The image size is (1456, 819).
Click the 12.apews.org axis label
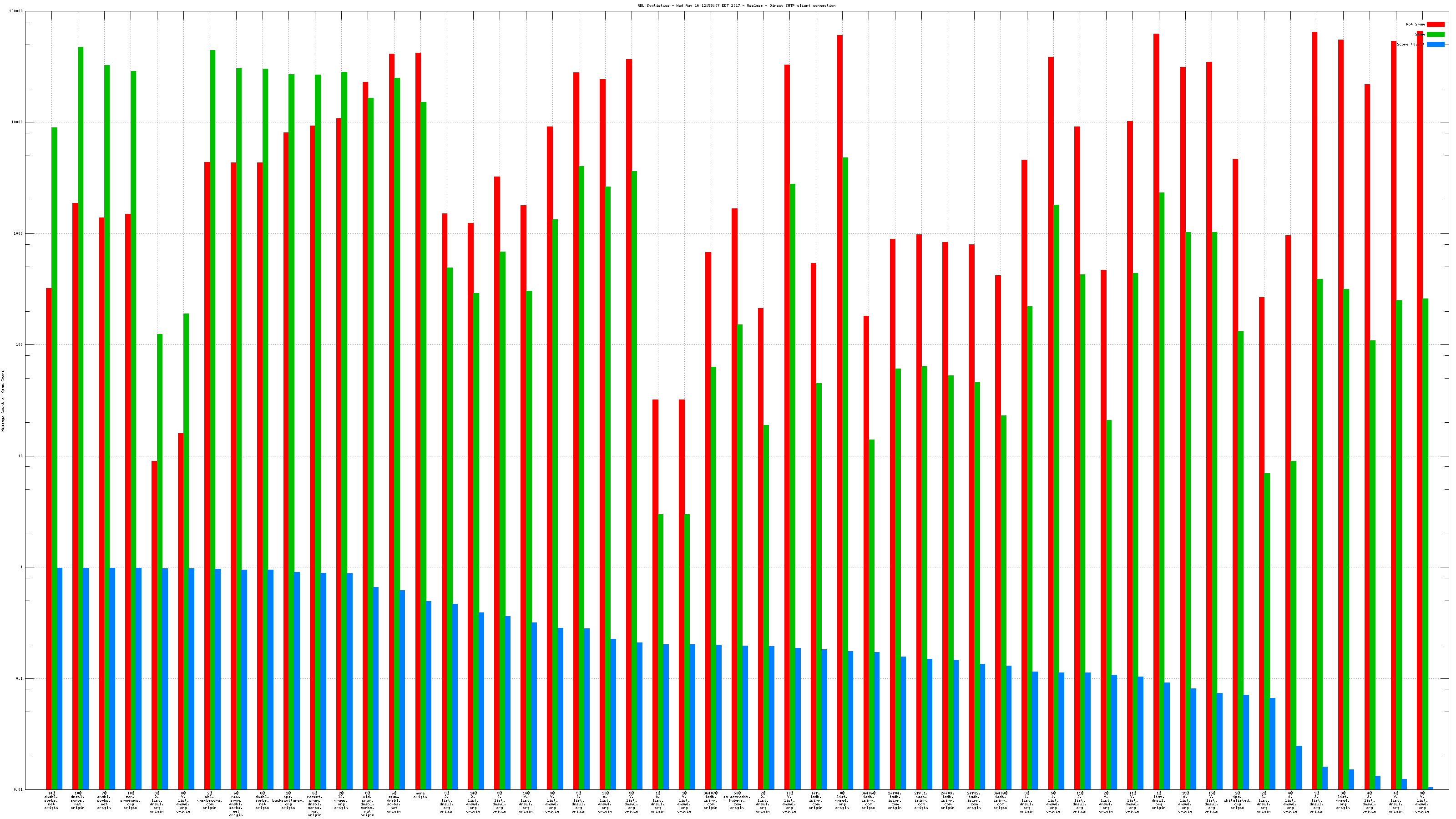point(341,800)
